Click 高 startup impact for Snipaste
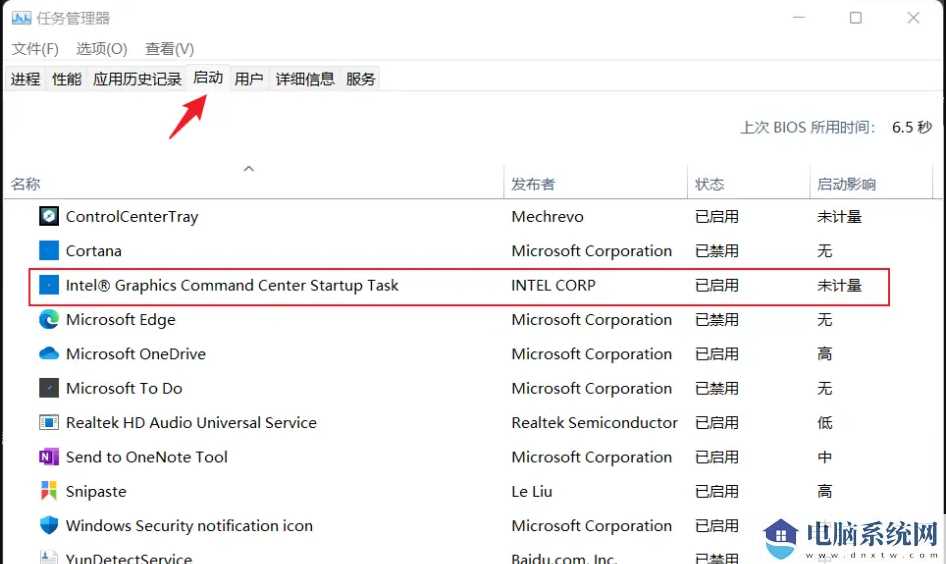 point(825,492)
